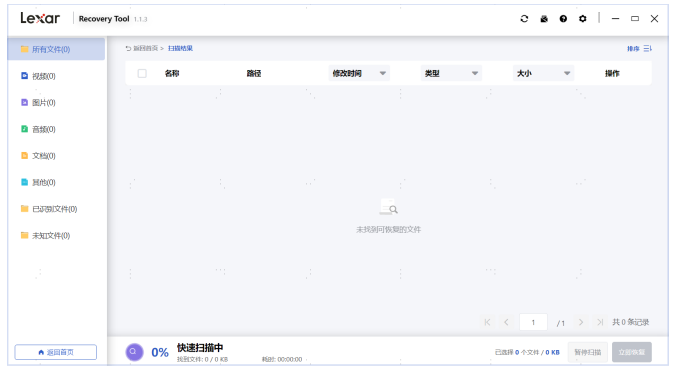Click the 扫描结果 breadcrumb link
Screen dimensions: 676x373
click(x=180, y=48)
